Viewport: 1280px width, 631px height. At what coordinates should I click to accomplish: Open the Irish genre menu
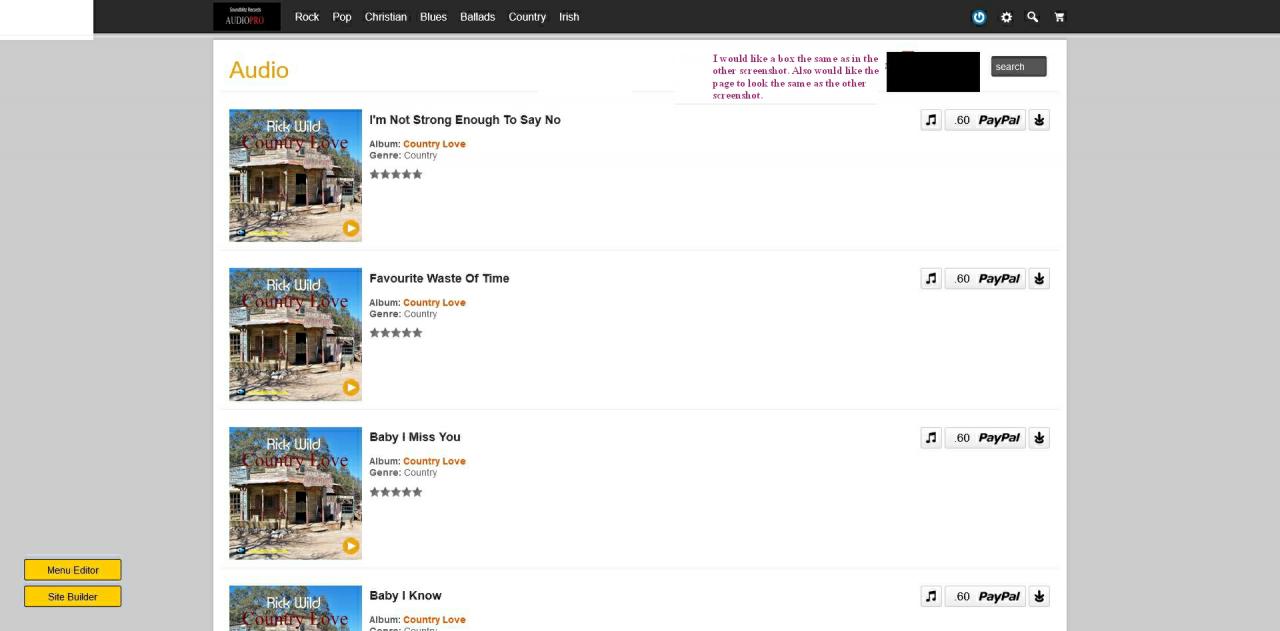[x=569, y=17]
